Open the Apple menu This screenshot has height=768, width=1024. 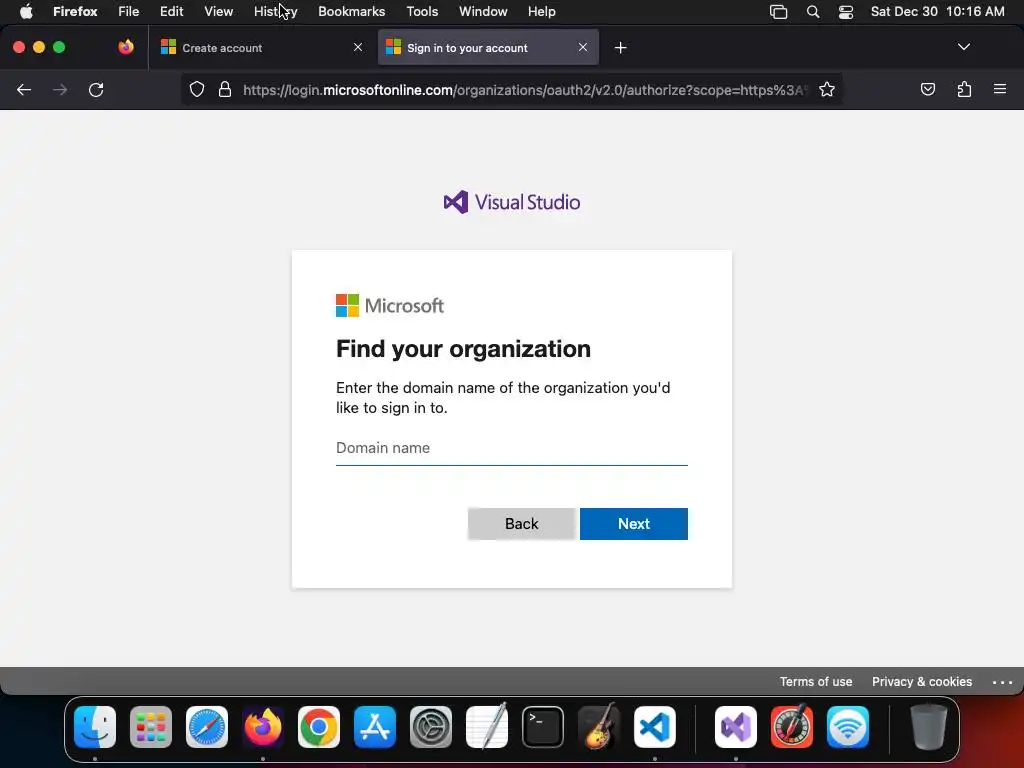tap(26, 12)
